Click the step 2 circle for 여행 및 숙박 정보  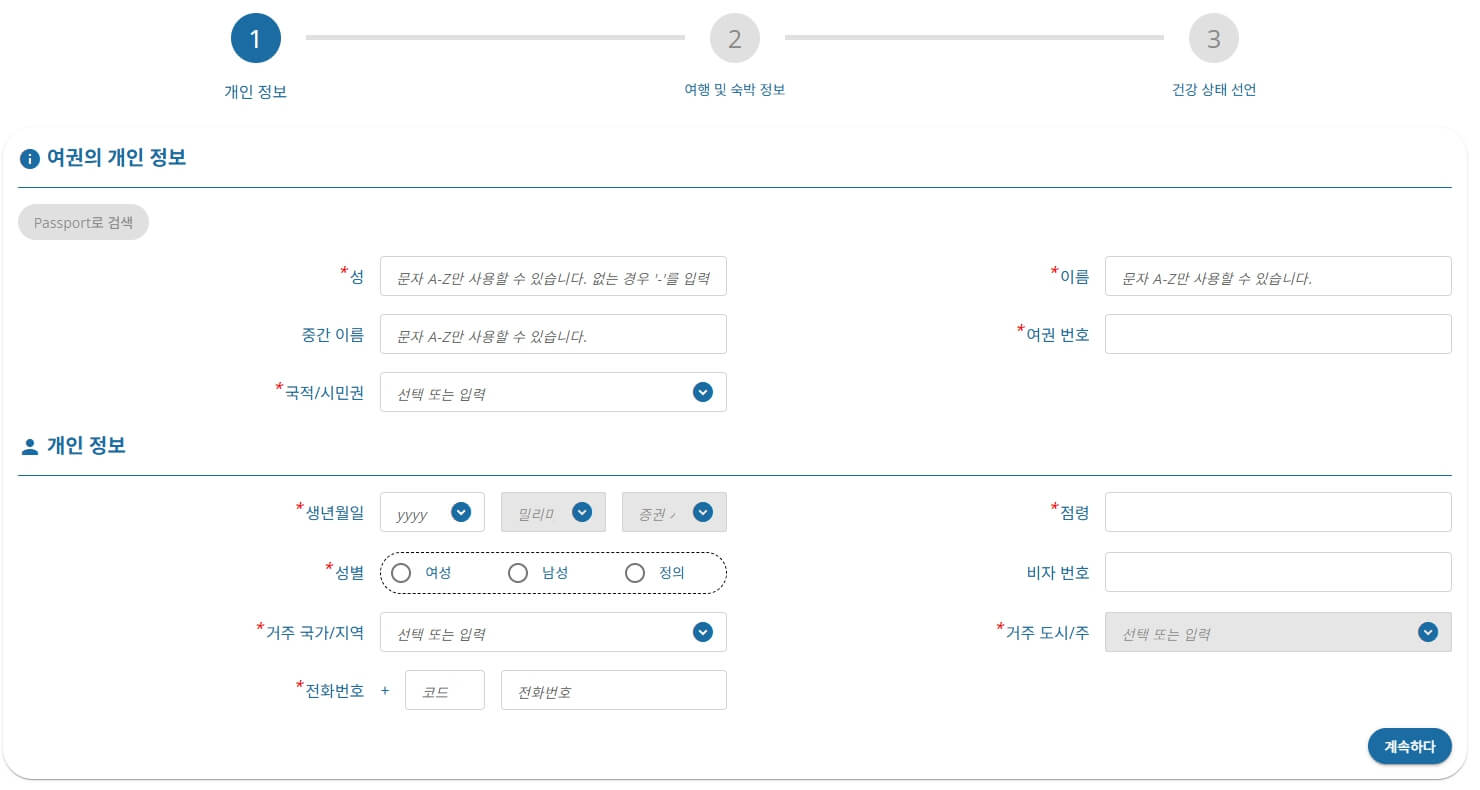point(735,39)
